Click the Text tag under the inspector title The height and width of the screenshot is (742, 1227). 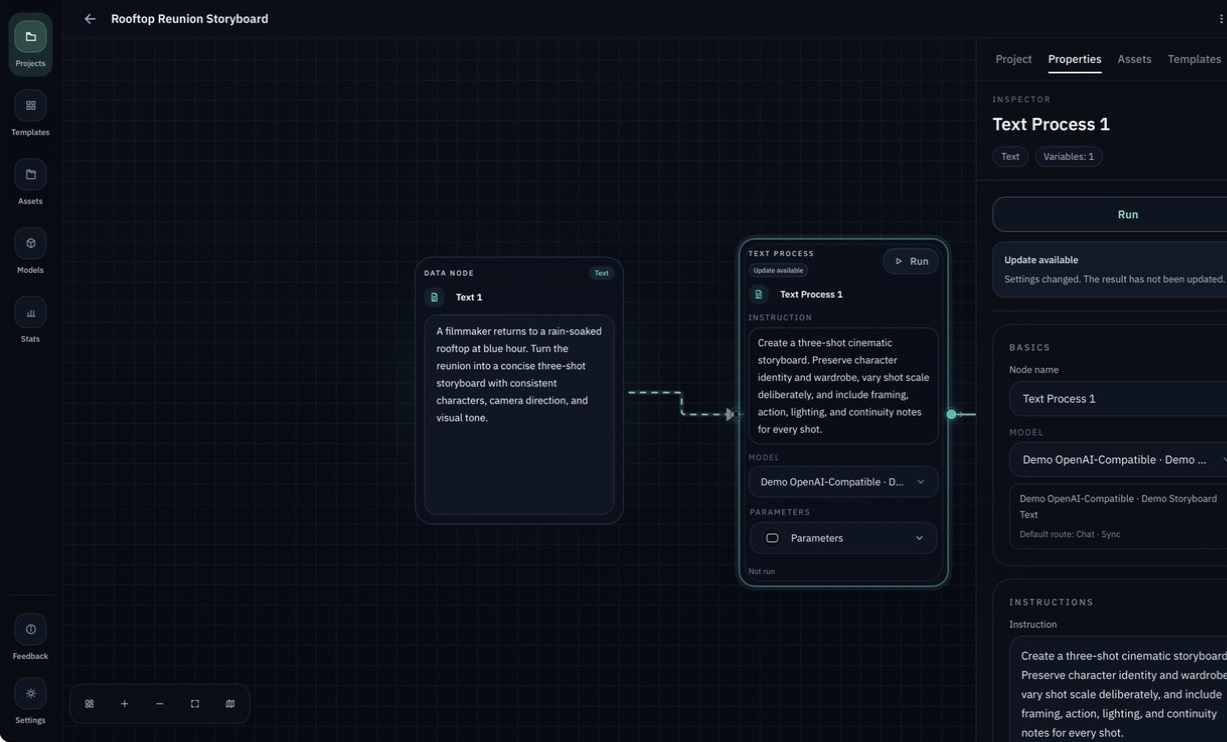coord(1010,157)
